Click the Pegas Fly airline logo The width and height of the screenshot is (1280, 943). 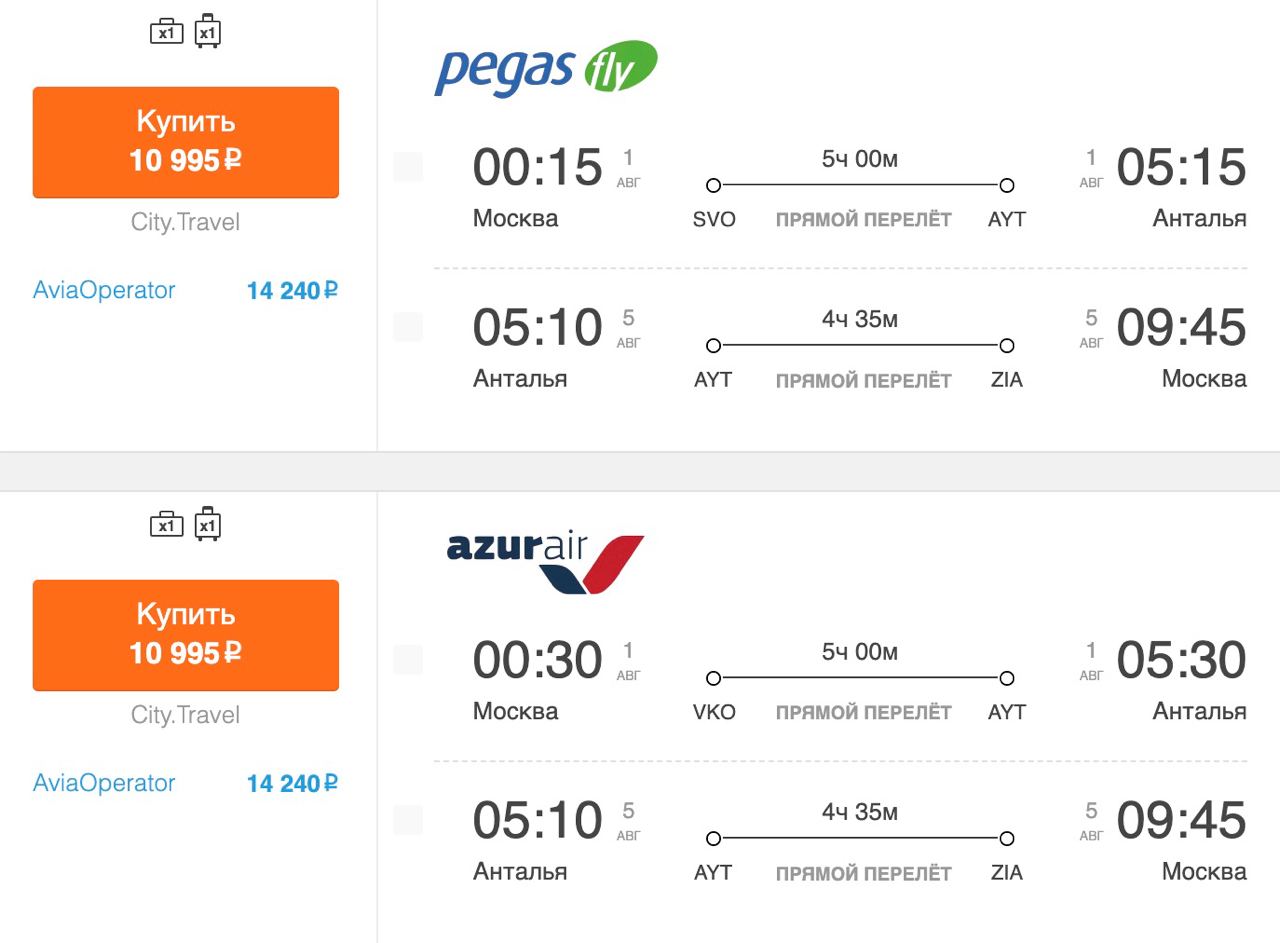tap(545, 68)
